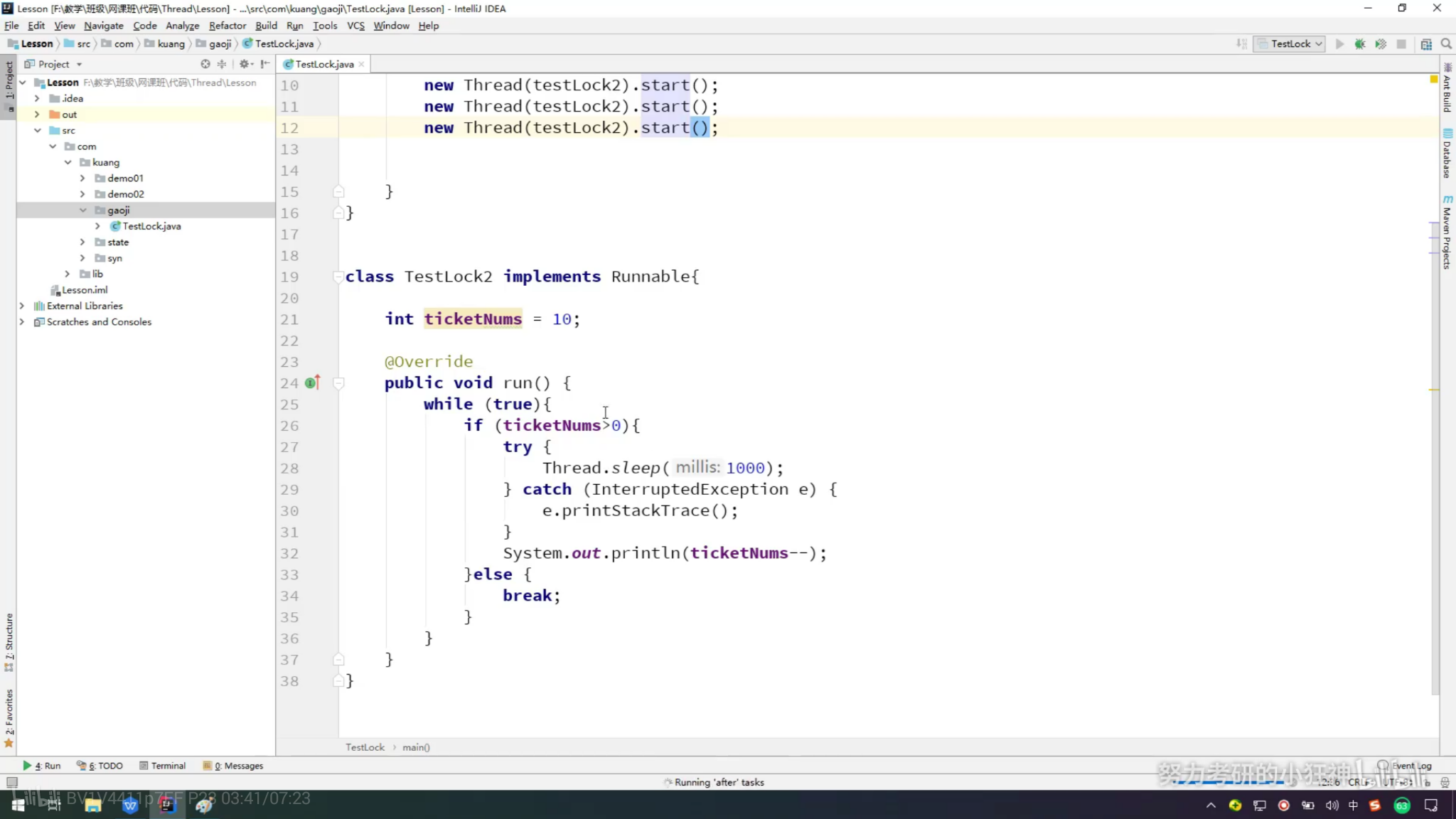The image size is (1456, 819).
Task: Open the Ant Build side panel
Action: [1447, 88]
